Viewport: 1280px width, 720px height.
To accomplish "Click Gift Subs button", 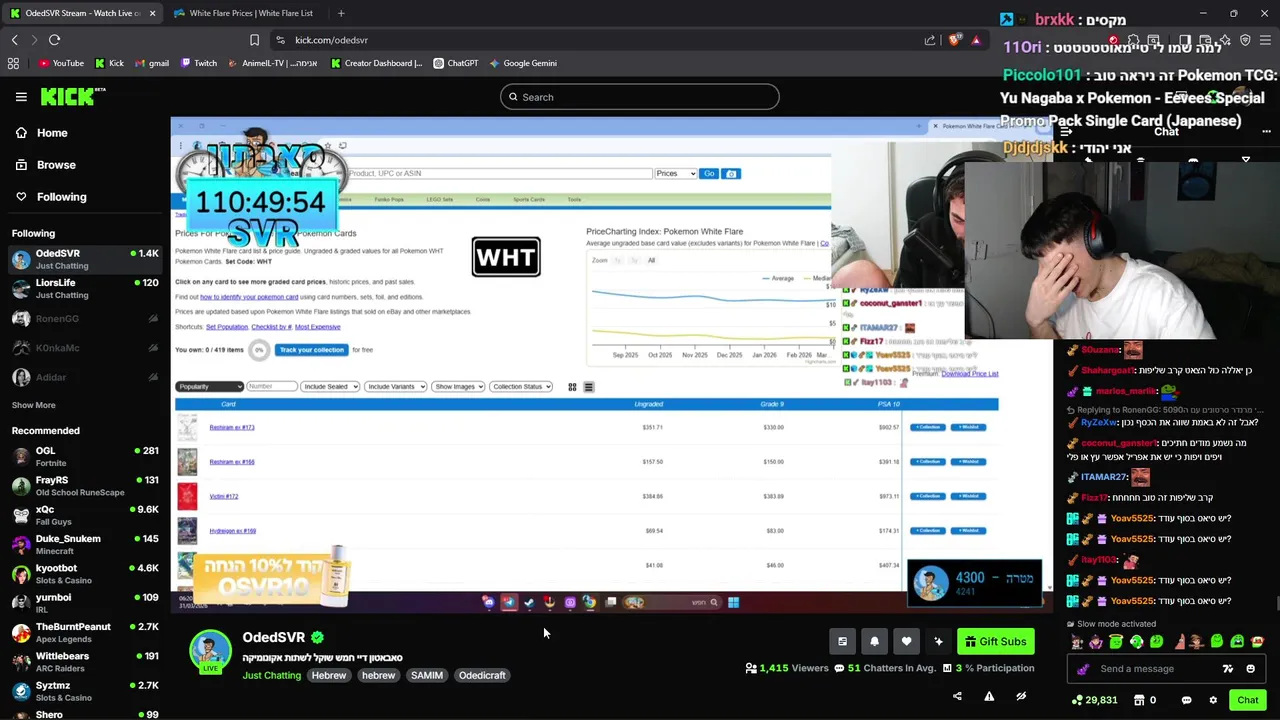I will click(x=995, y=642).
